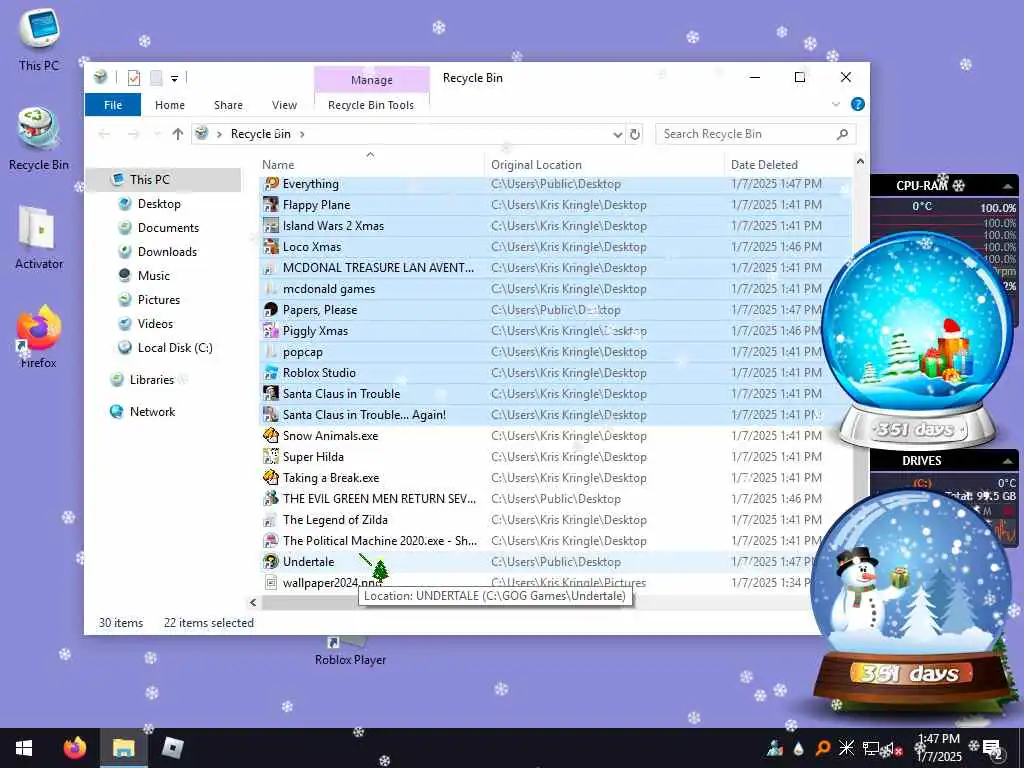
Task: Open Downloads in the navigation pane
Action: [167, 252]
